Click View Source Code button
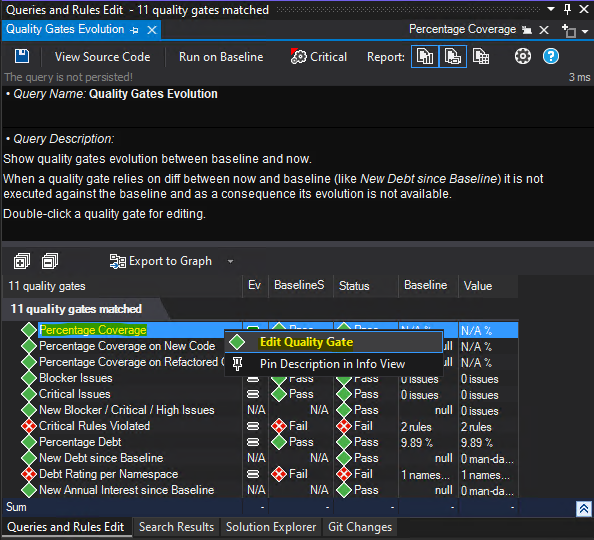This screenshot has width=594, height=540. tap(102, 57)
